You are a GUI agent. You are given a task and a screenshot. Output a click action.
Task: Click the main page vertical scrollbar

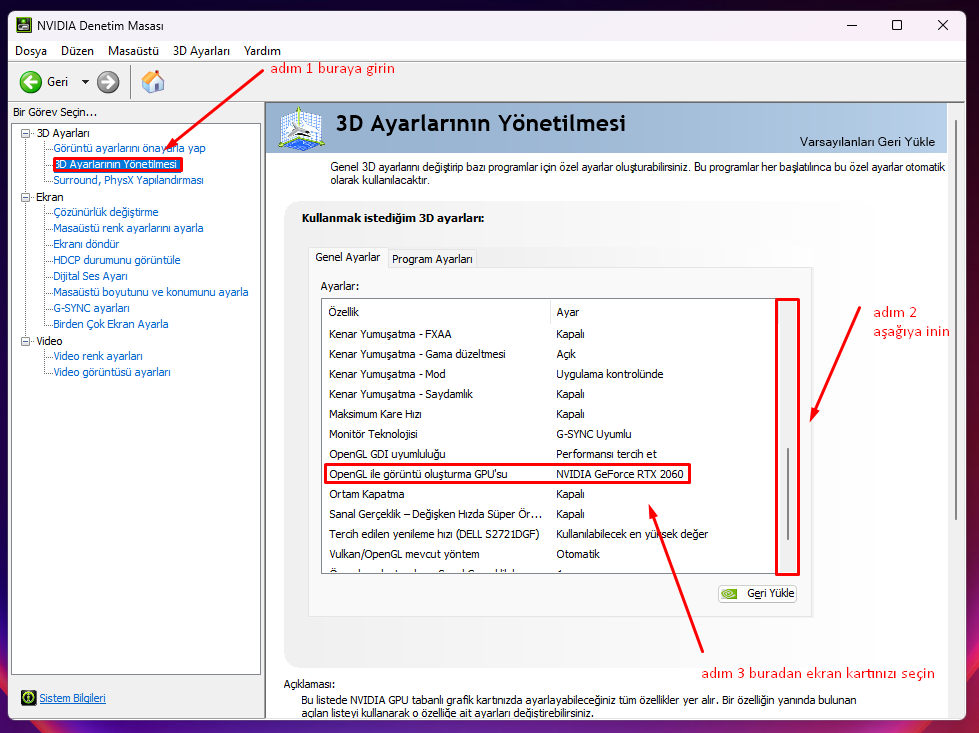[x=955, y=318]
